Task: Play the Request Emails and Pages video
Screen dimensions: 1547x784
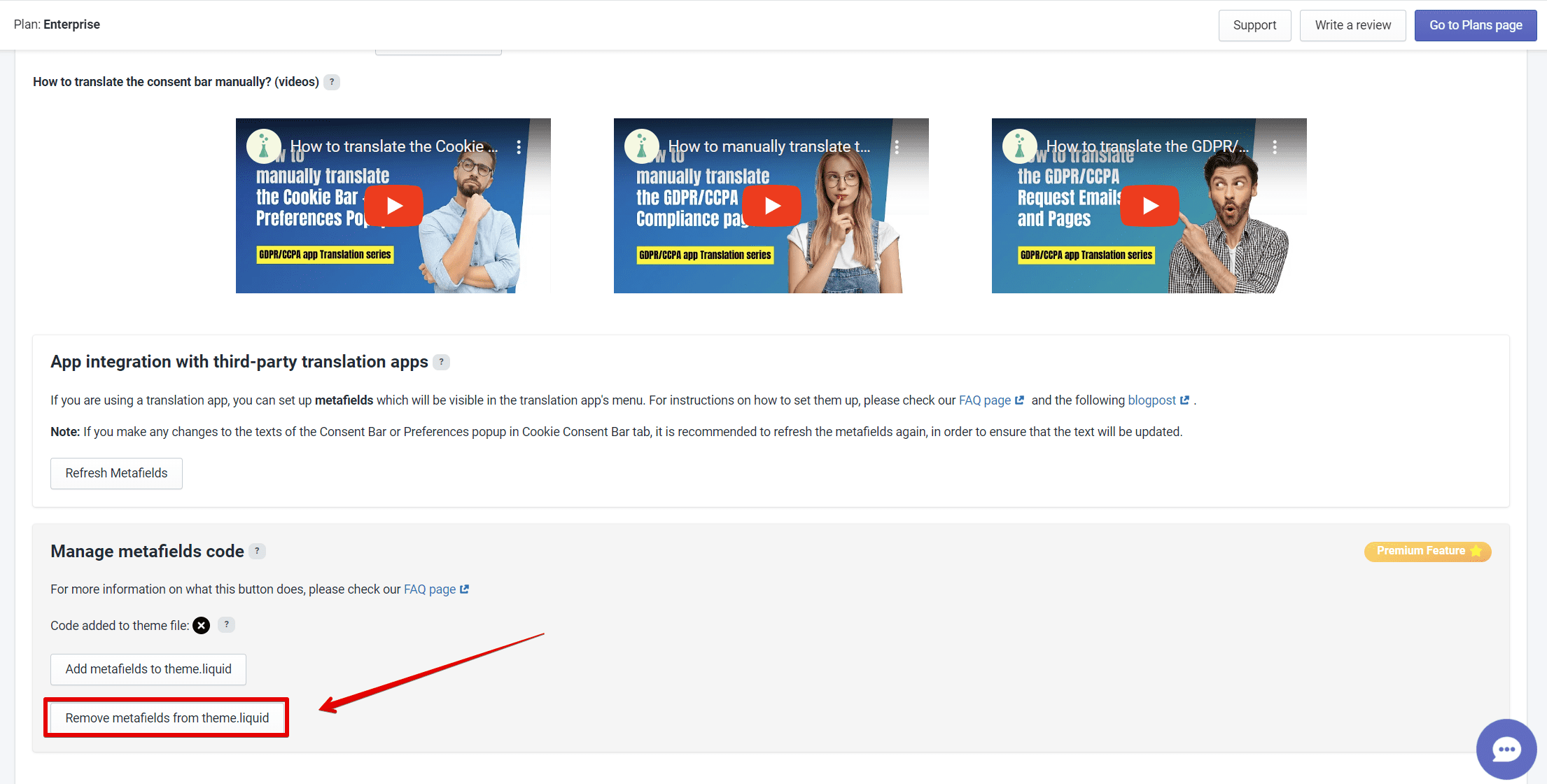Action: pyautogui.click(x=1150, y=206)
